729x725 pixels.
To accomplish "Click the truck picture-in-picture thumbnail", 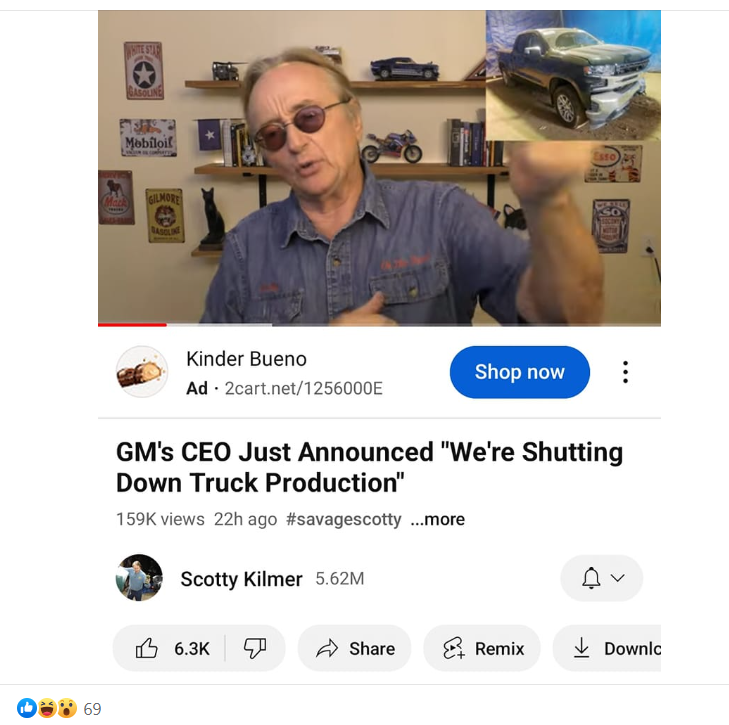I will coord(572,75).
